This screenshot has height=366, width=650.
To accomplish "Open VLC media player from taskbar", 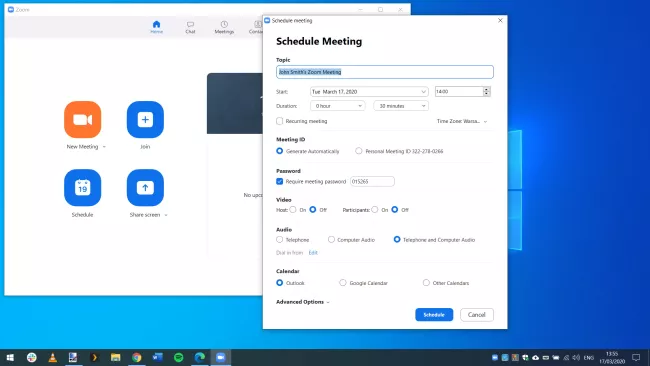I will click(x=53, y=357).
